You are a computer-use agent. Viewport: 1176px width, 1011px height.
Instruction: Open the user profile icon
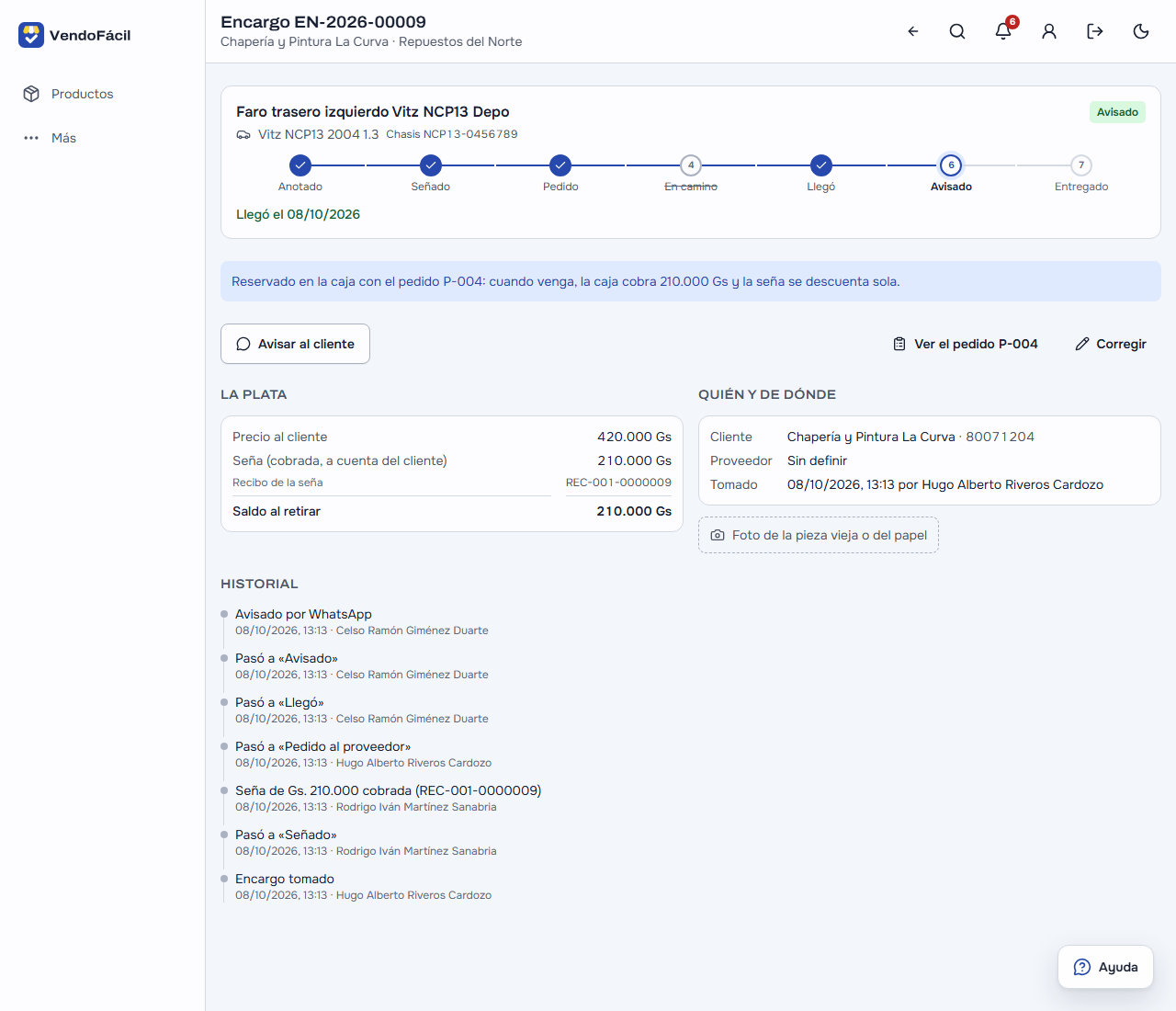pos(1049,31)
